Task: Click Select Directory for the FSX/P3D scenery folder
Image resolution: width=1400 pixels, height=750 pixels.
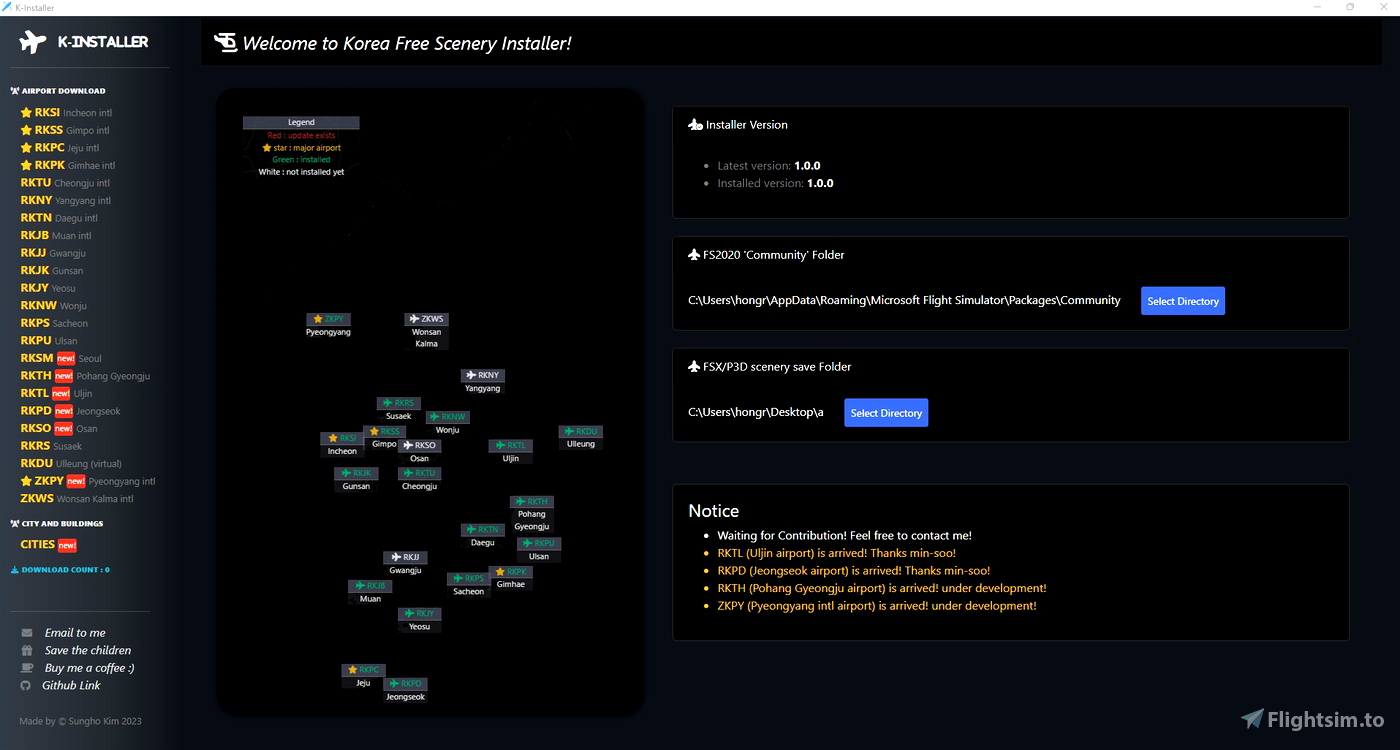Action: point(886,413)
